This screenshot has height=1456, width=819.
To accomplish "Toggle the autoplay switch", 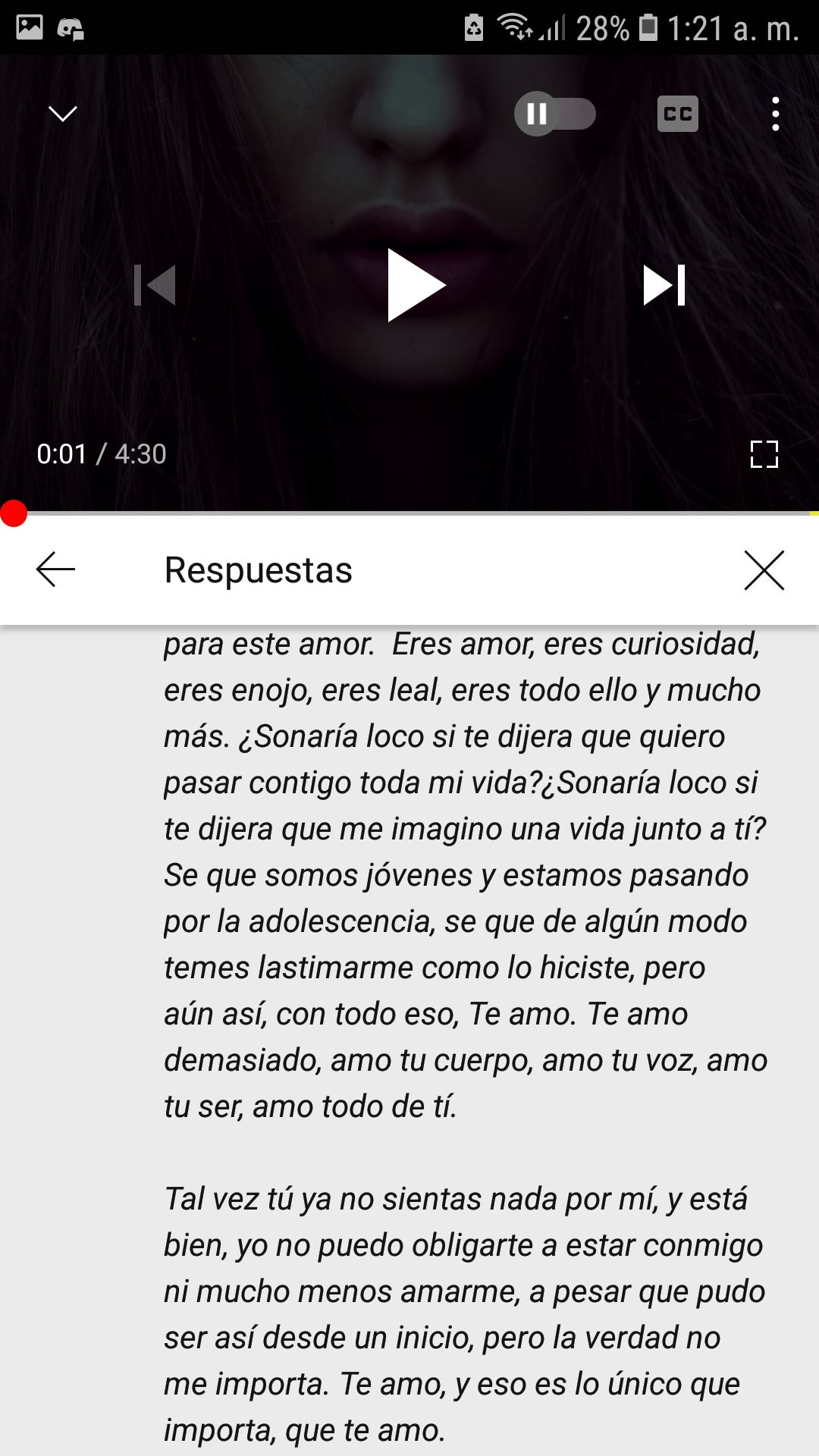I will [x=554, y=114].
